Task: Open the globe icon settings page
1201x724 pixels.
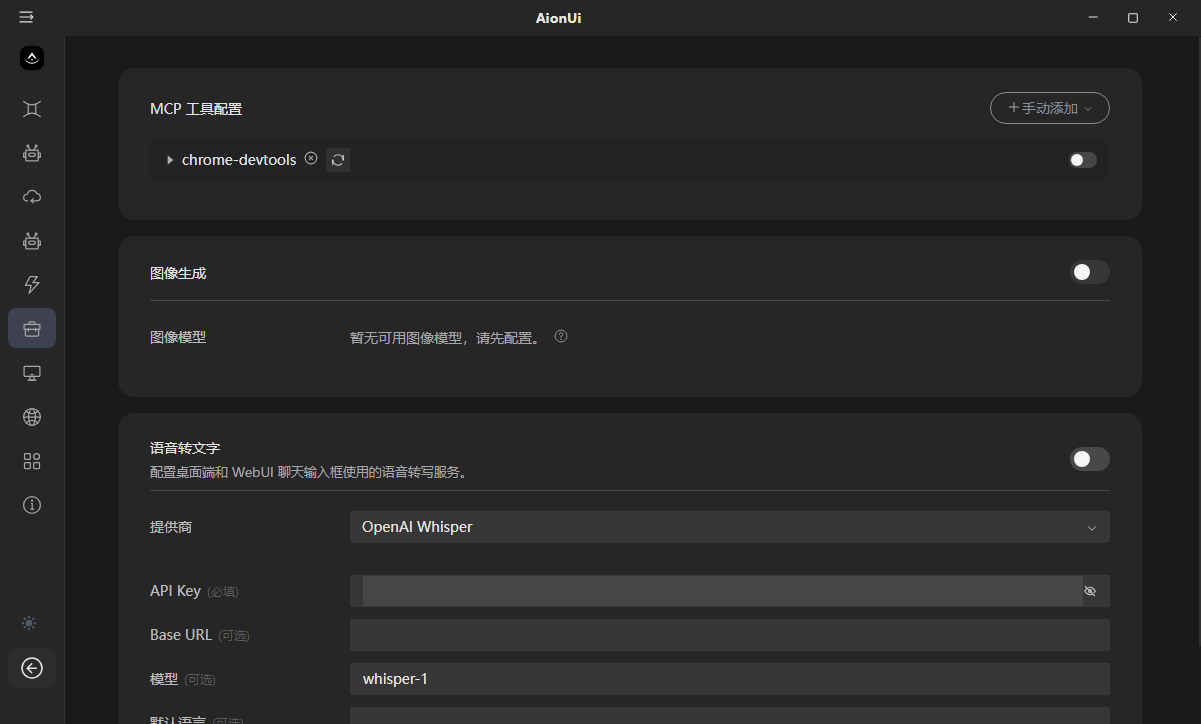Action: [32, 417]
